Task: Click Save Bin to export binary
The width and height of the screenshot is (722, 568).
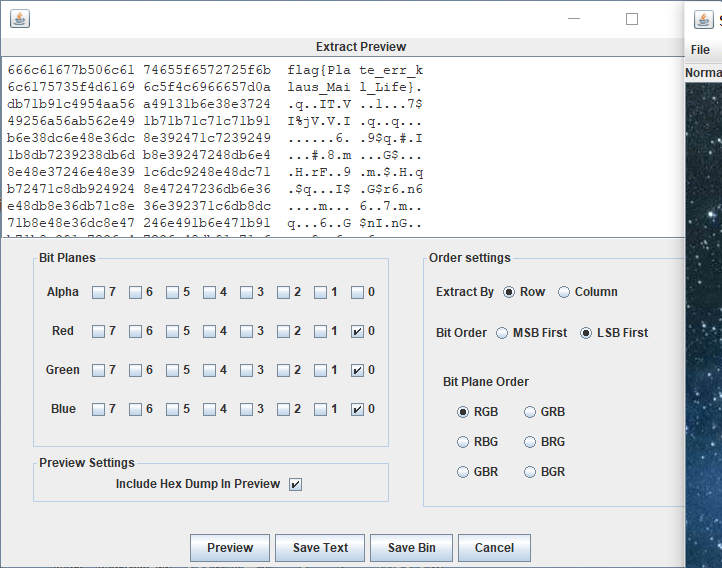Action: click(x=411, y=548)
